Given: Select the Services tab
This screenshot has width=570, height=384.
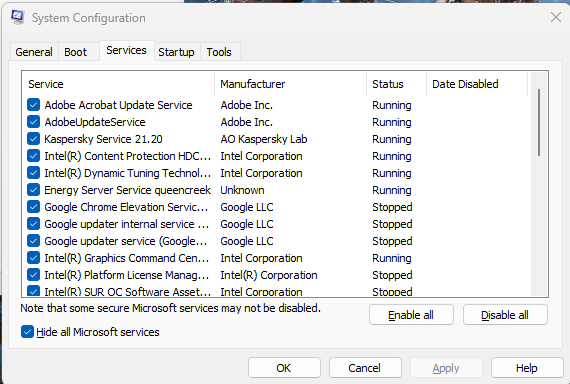Looking at the screenshot, I should (x=127, y=50).
